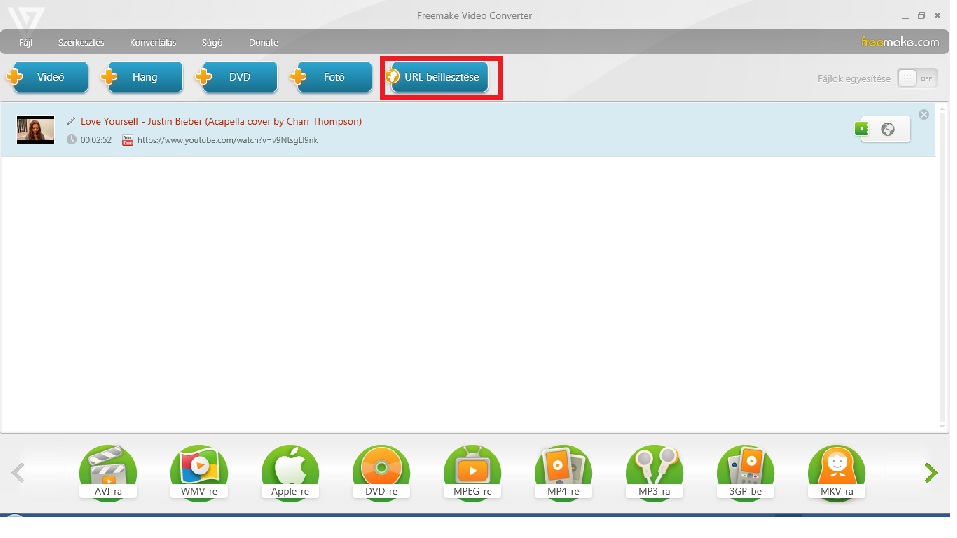Remove the Love Yourself item from list

point(924,115)
